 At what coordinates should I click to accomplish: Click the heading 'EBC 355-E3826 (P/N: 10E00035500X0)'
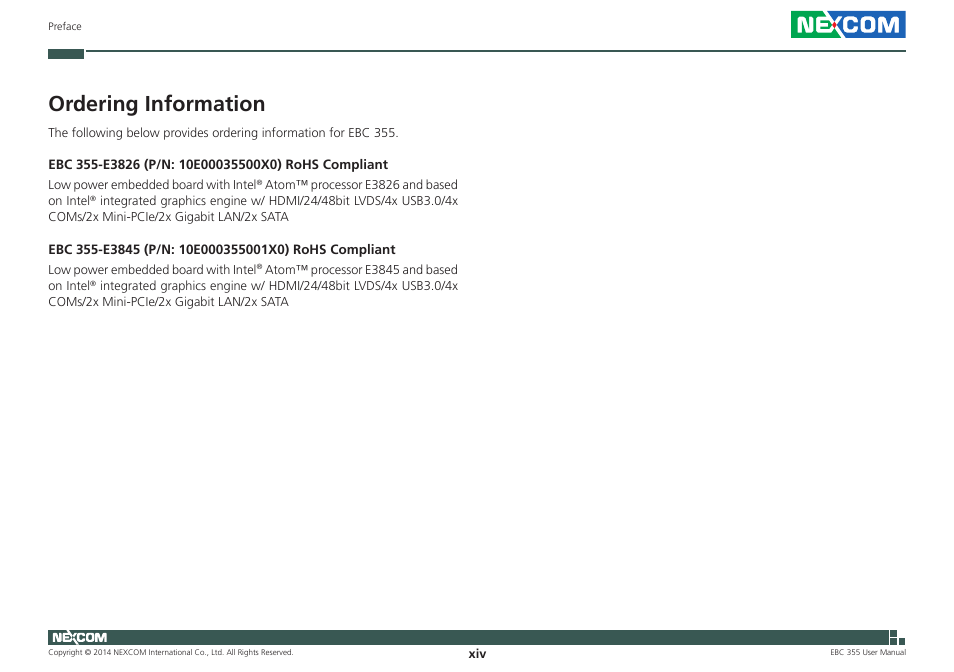point(218,165)
